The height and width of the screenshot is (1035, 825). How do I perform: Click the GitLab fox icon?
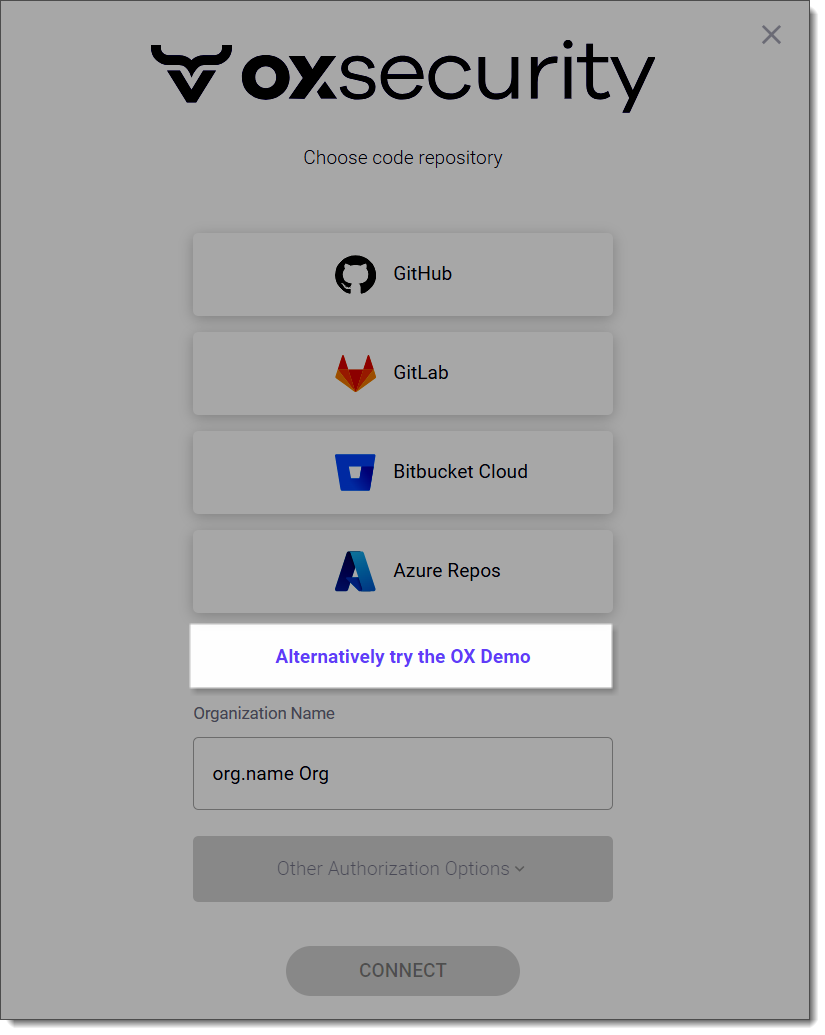tap(355, 373)
